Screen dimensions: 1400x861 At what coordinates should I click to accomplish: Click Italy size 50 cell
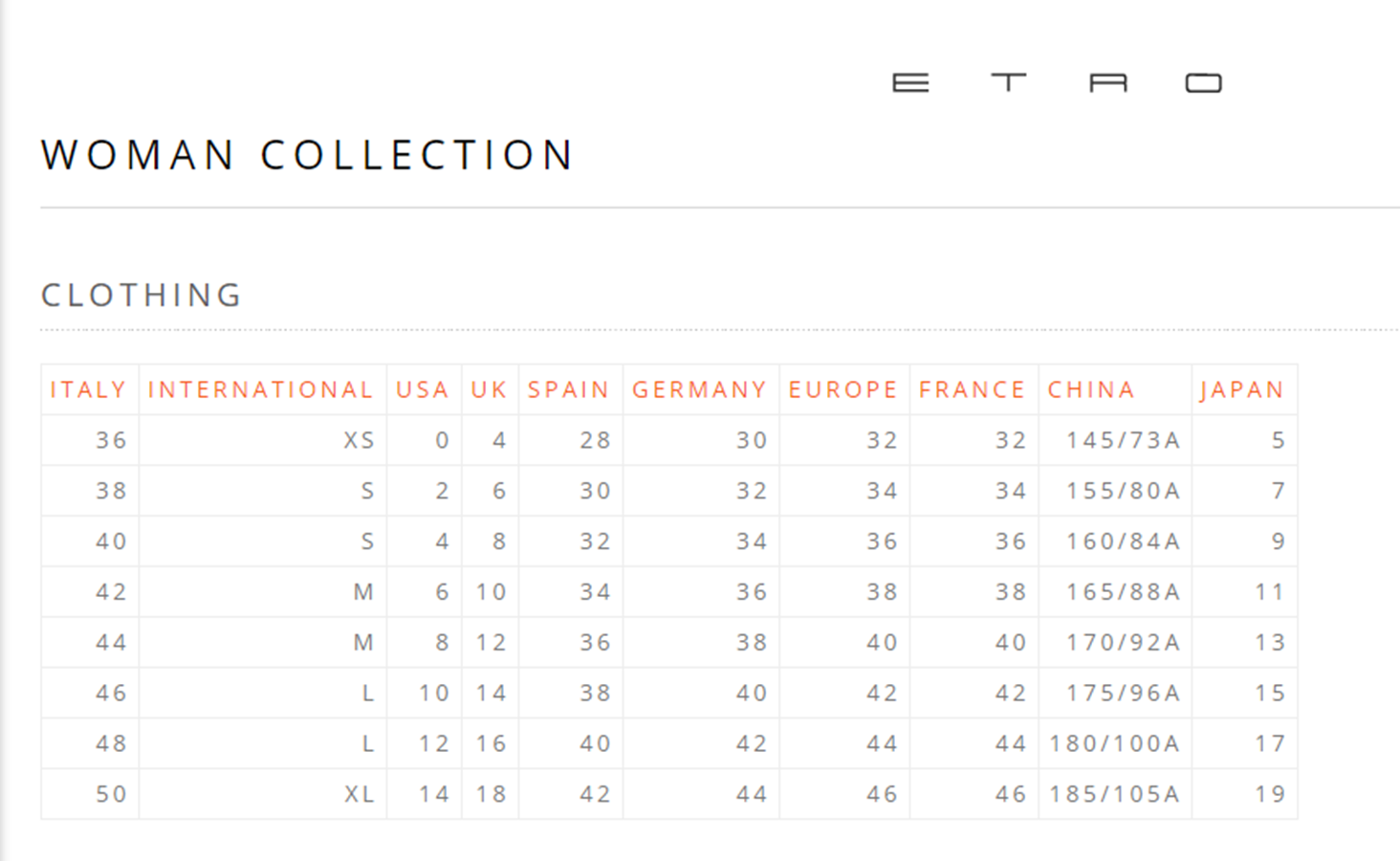point(111,795)
